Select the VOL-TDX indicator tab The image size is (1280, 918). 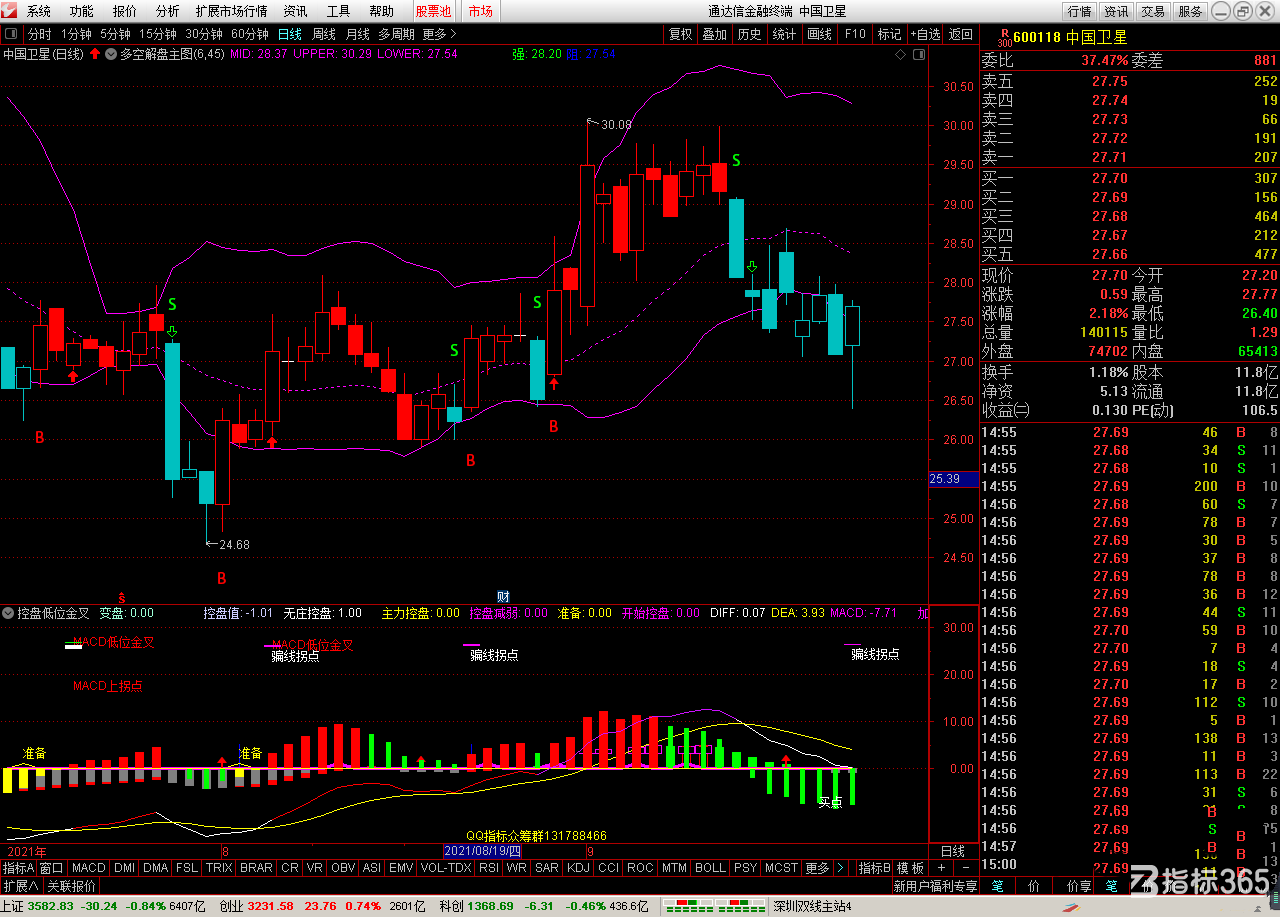point(446,868)
